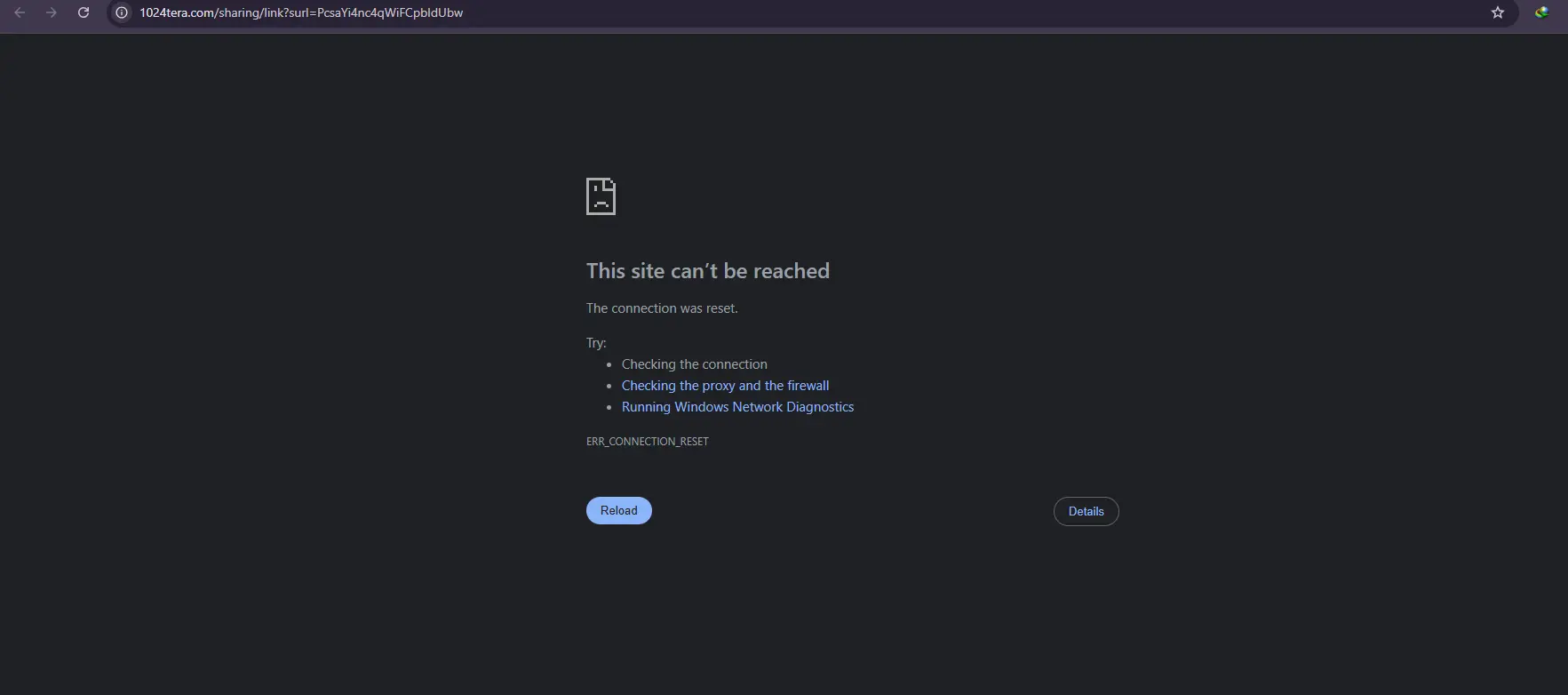View site information icon in address bar
1568x695 pixels.
[x=123, y=12]
